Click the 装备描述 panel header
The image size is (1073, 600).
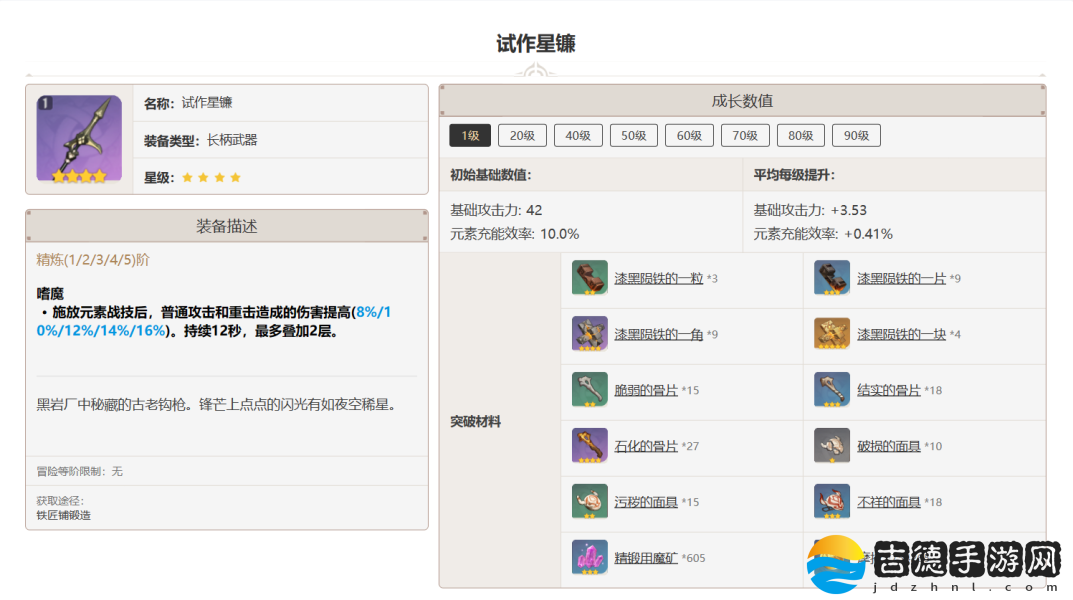coord(227,226)
